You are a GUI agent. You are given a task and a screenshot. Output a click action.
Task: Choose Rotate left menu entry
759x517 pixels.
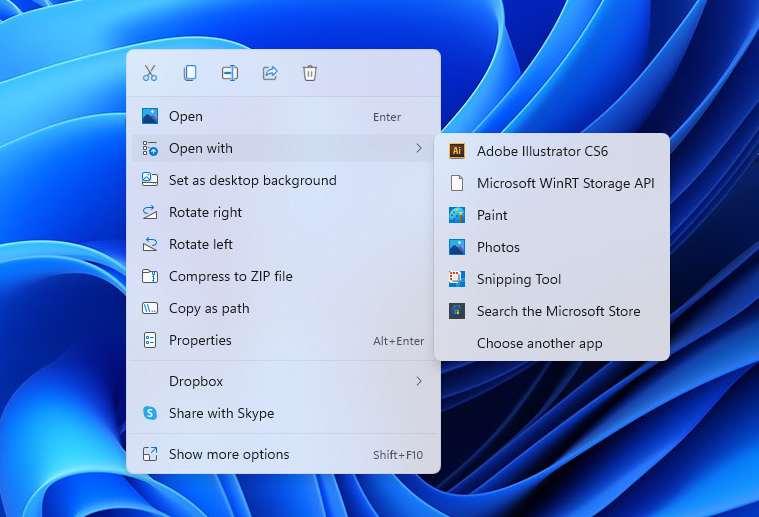200,245
